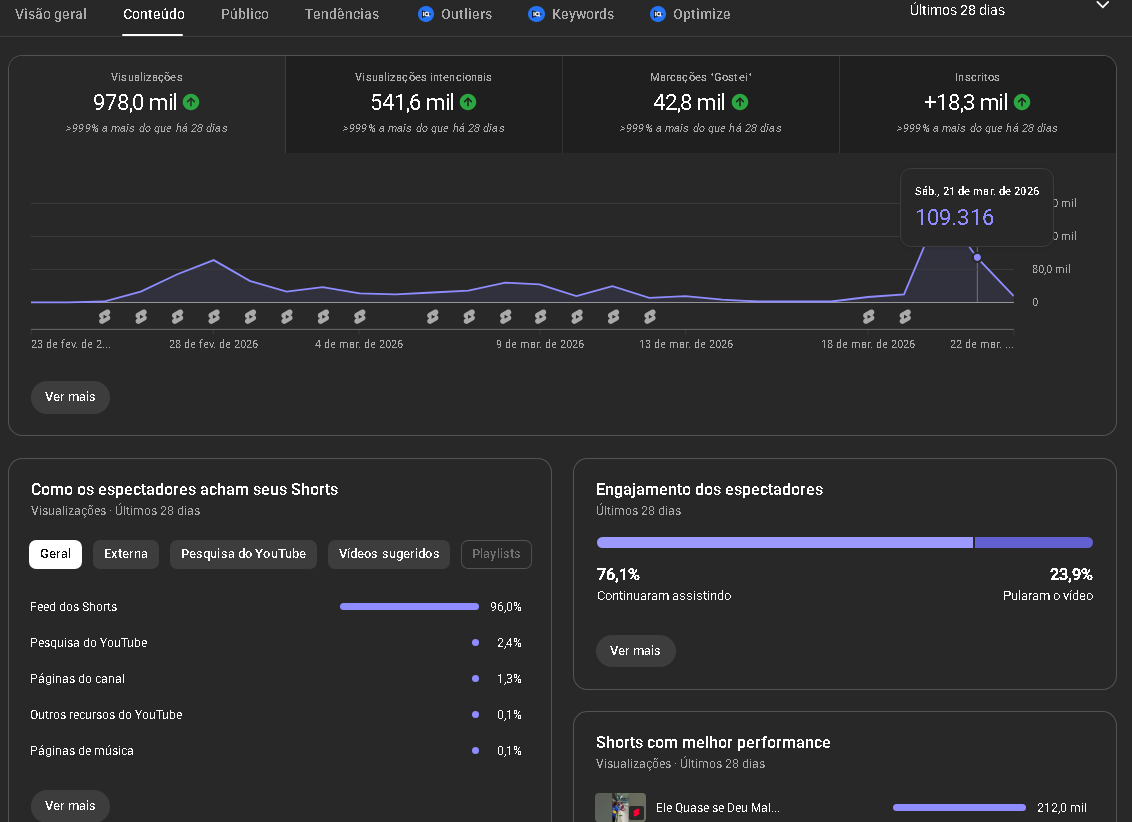
Task: Enable the Vídeos sugeridos filter chip
Action: coord(389,554)
